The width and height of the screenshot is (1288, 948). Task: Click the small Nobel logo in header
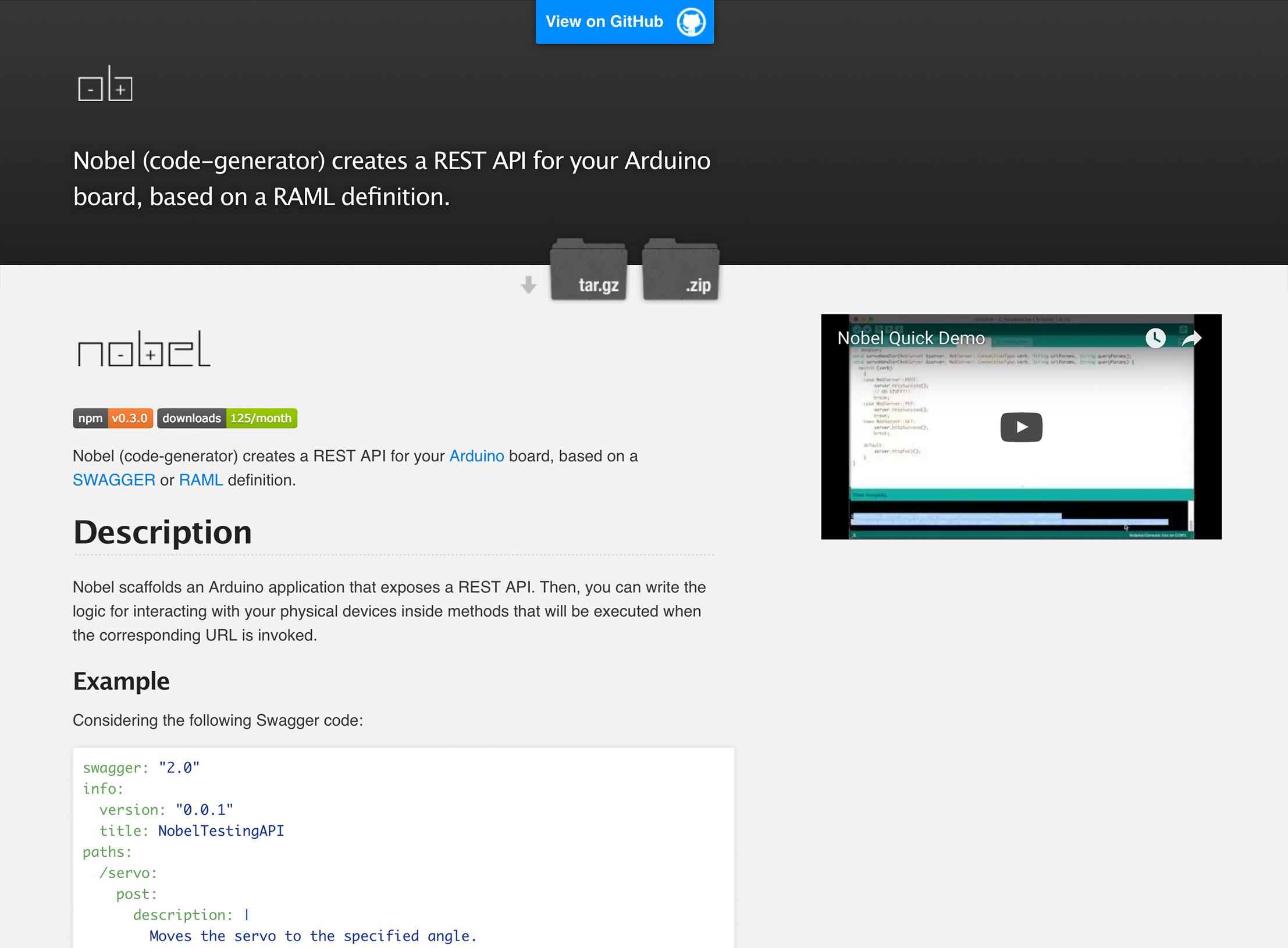click(105, 83)
